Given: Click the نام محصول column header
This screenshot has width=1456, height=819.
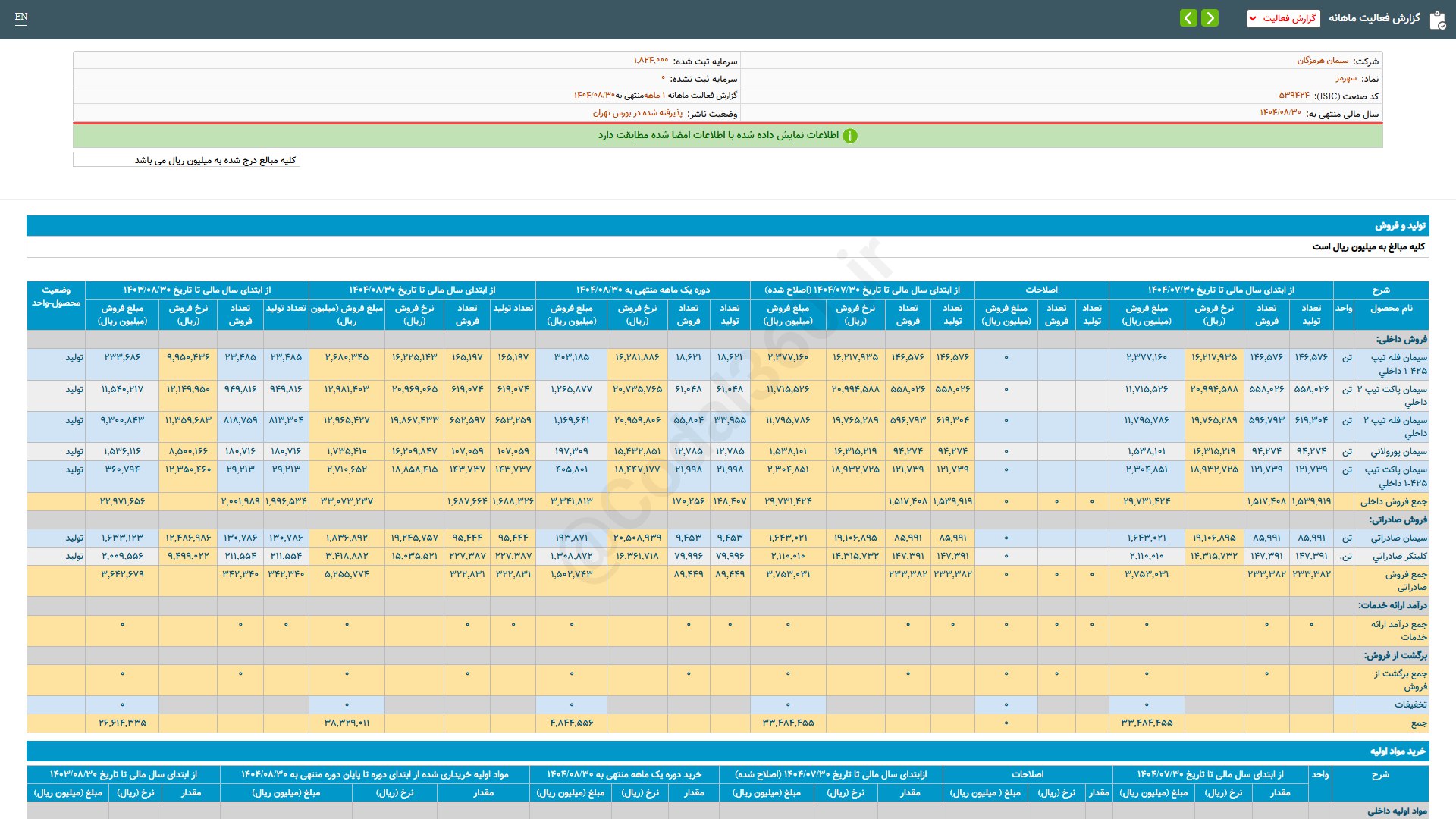Looking at the screenshot, I should coord(1391,309).
